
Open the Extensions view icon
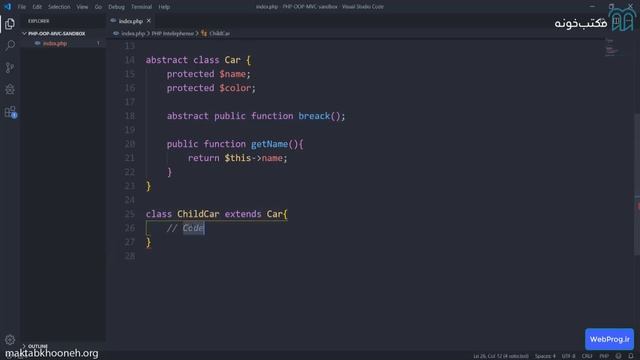[x=10, y=111]
